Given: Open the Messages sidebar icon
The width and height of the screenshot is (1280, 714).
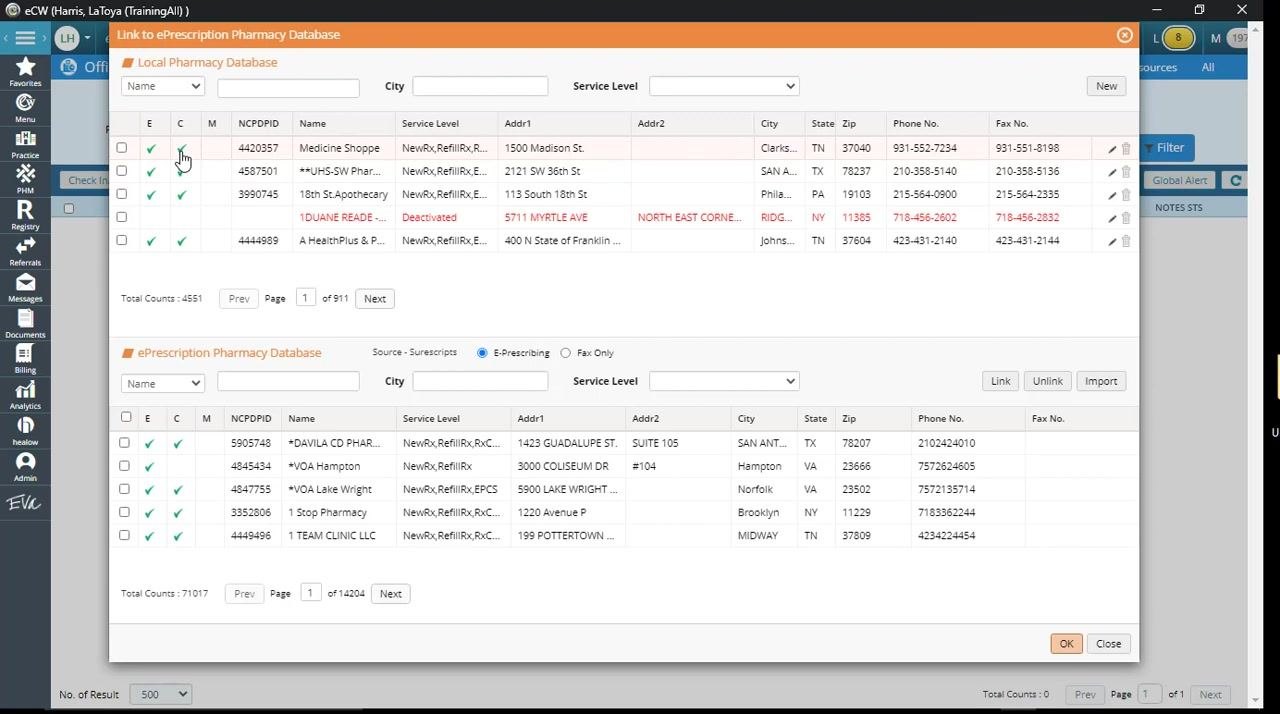Looking at the screenshot, I should point(25,287).
